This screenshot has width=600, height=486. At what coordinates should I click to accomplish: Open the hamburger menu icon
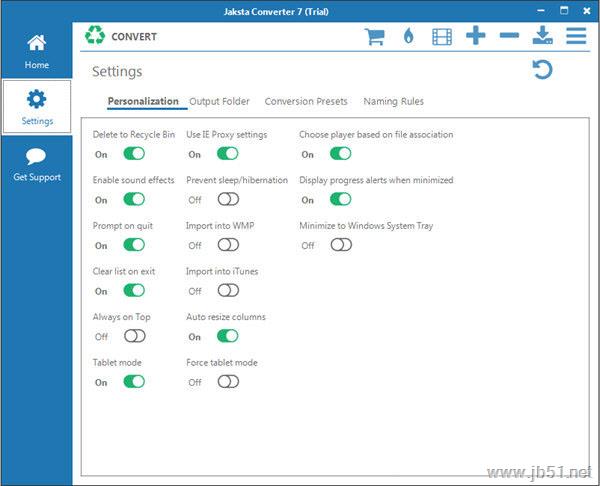[x=576, y=36]
